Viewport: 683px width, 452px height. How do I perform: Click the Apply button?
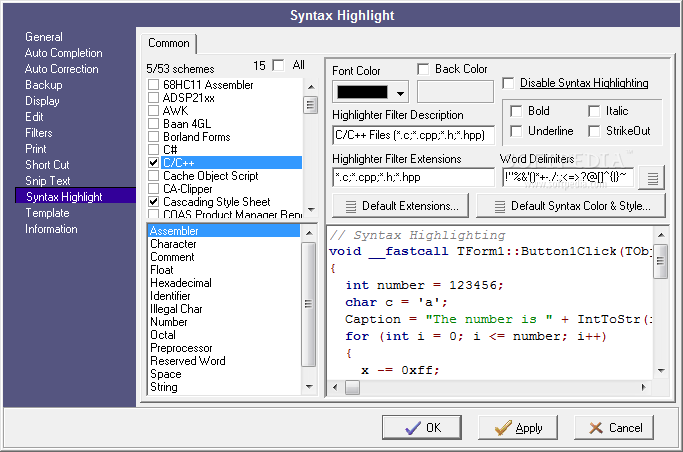point(518,428)
